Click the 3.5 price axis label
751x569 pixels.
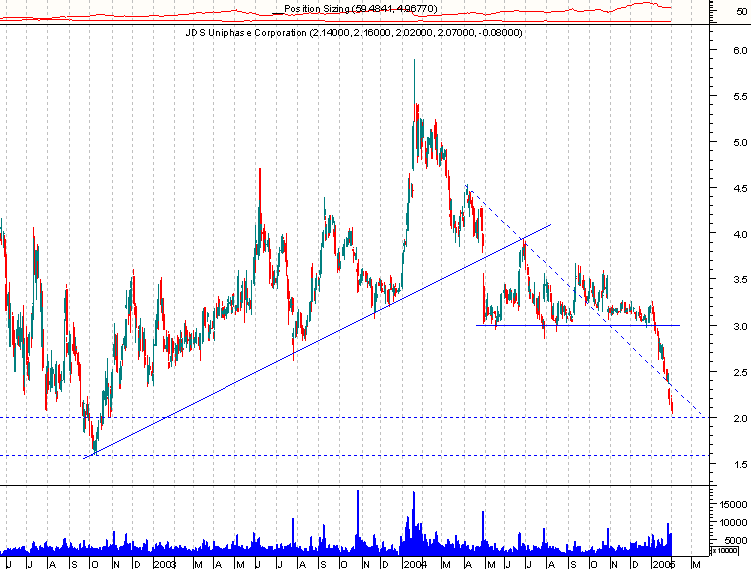tap(740, 280)
